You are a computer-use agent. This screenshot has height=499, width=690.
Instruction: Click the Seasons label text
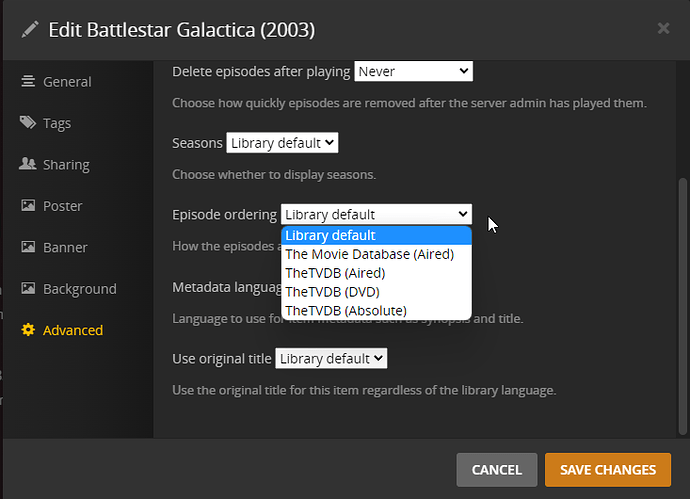(x=197, y=143)
